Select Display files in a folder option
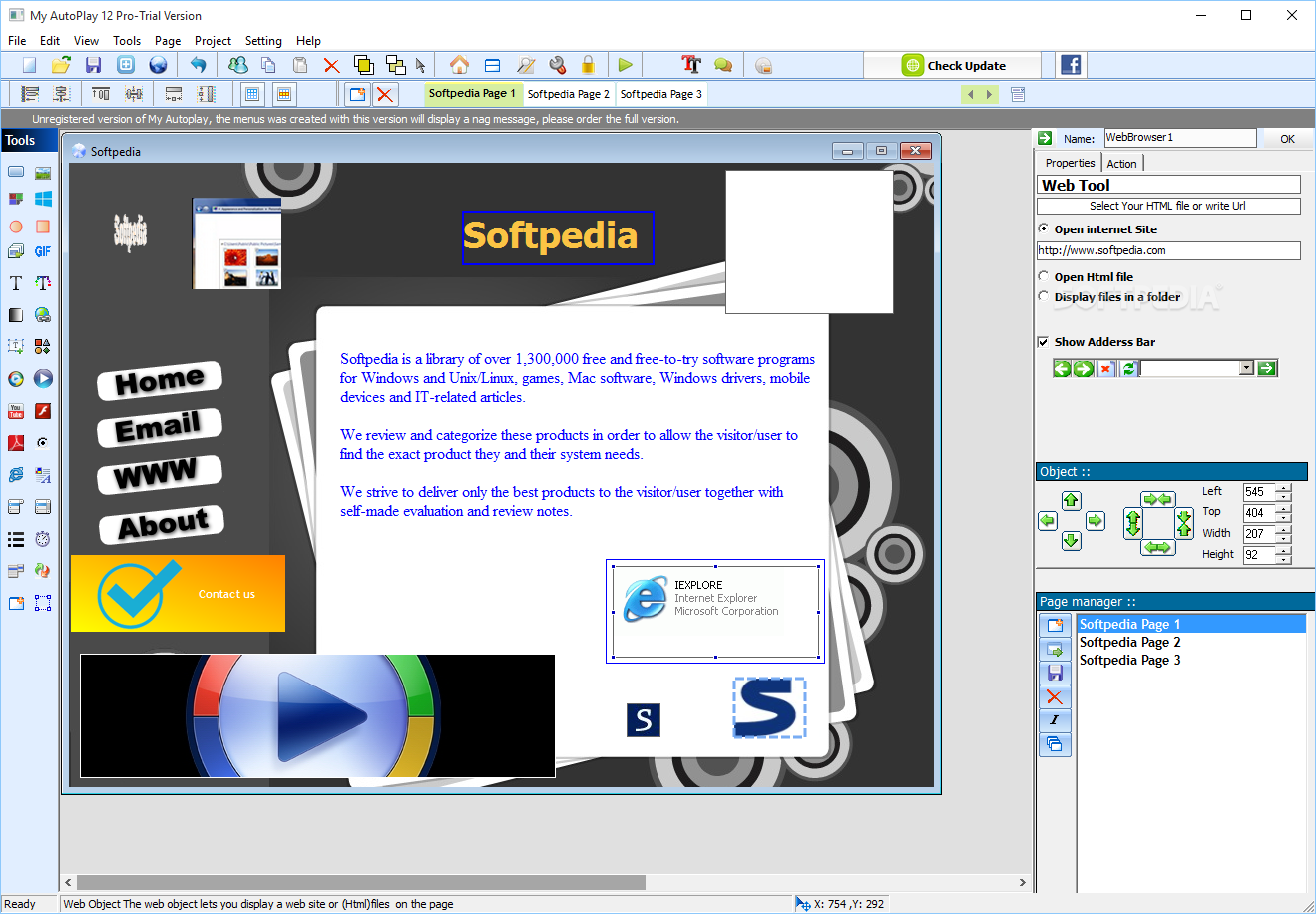 click(1044, 296)
